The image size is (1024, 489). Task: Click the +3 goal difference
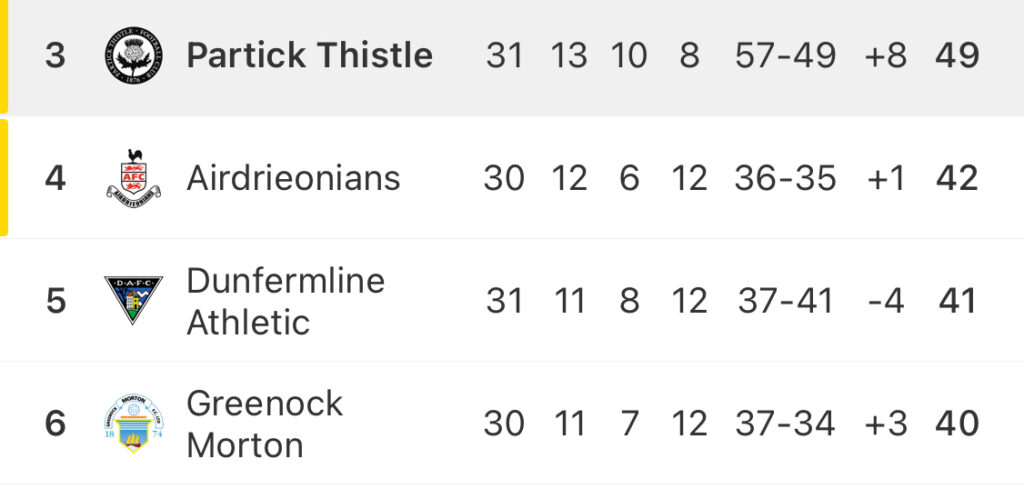[x=886, y=423]
